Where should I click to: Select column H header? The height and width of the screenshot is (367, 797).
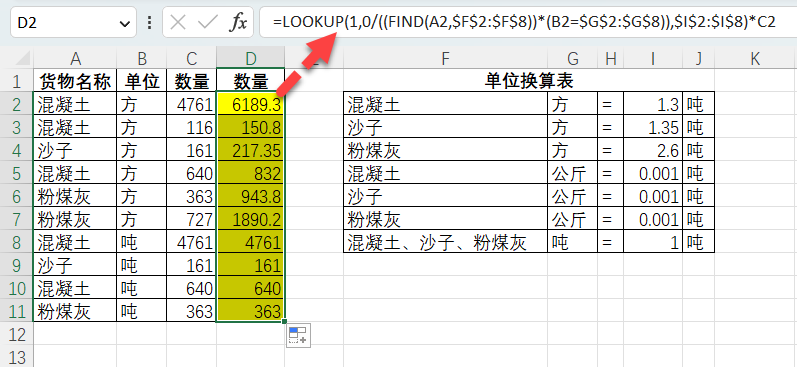point(611,59)
